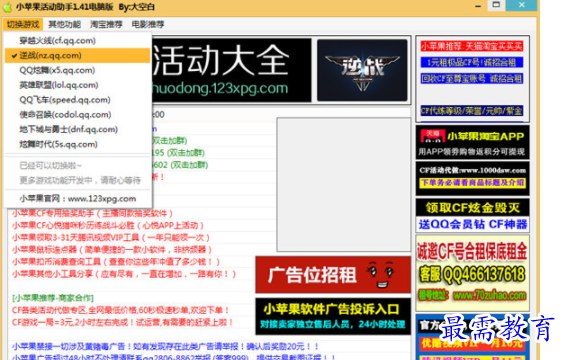Screen dimensions: 563x360
Task: Click the smiley face on 广告位招租
Action: [381, 275]
